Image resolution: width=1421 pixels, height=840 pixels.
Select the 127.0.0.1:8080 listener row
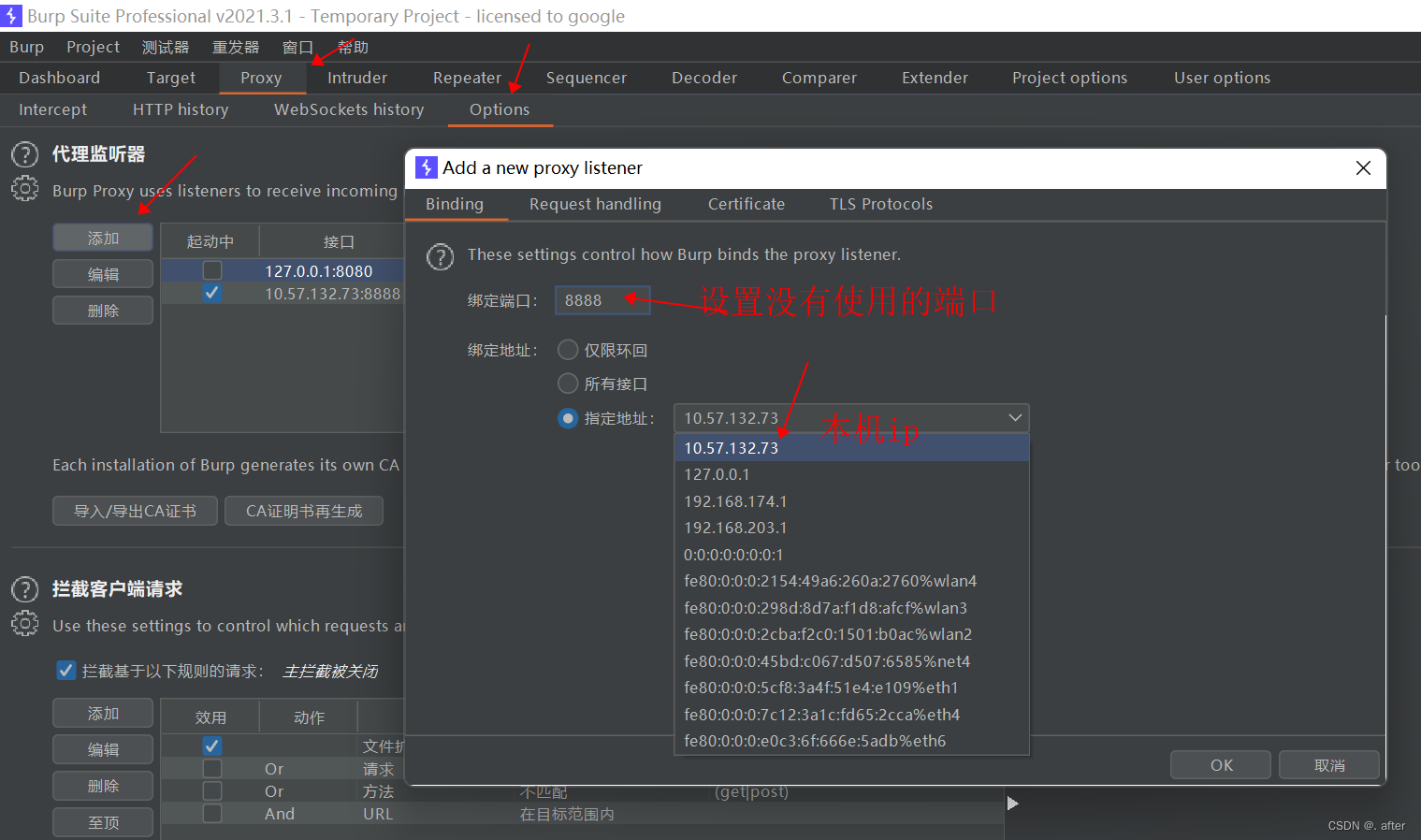coord(283,270)
